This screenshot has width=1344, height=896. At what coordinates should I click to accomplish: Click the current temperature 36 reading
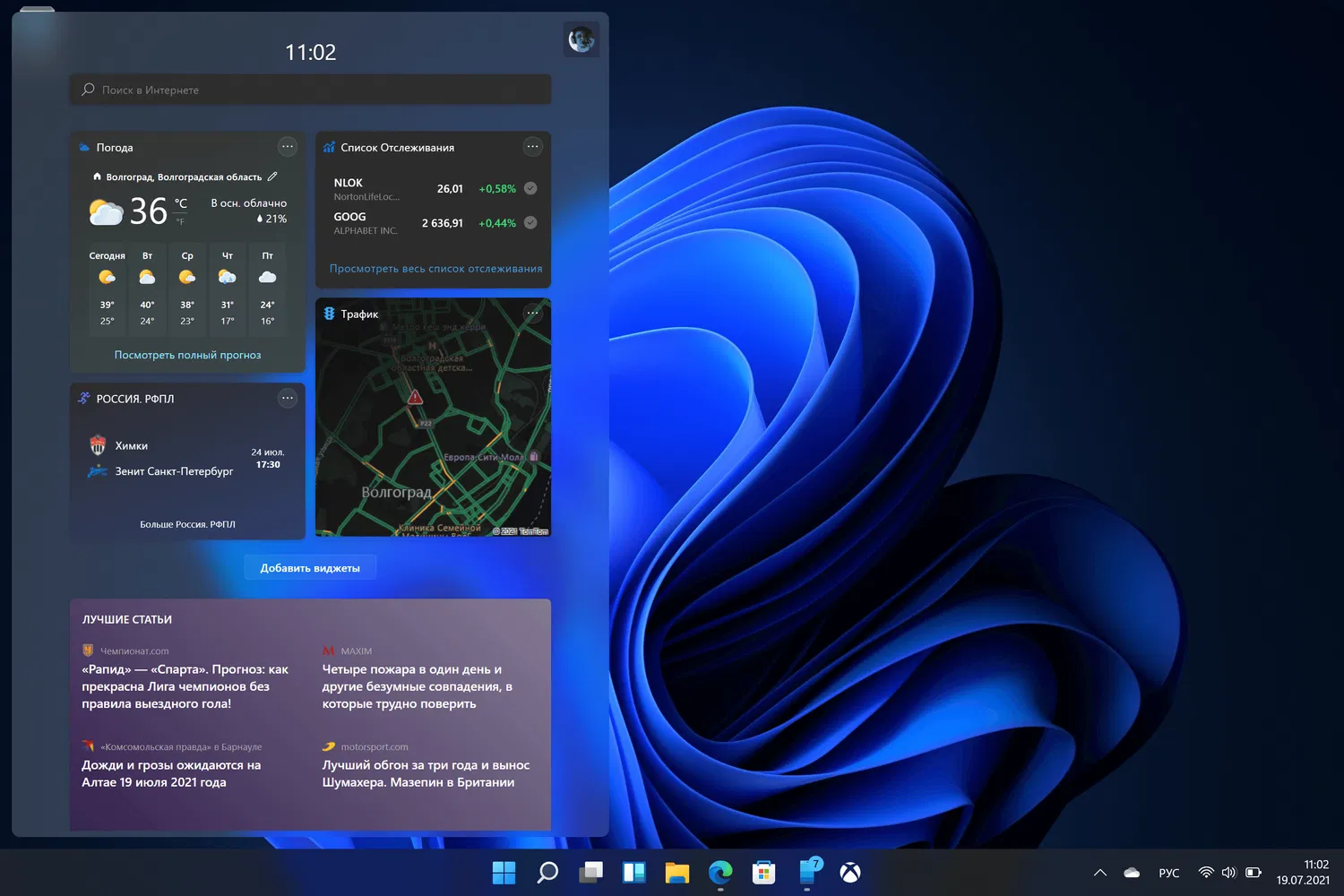tap(149, 211)
